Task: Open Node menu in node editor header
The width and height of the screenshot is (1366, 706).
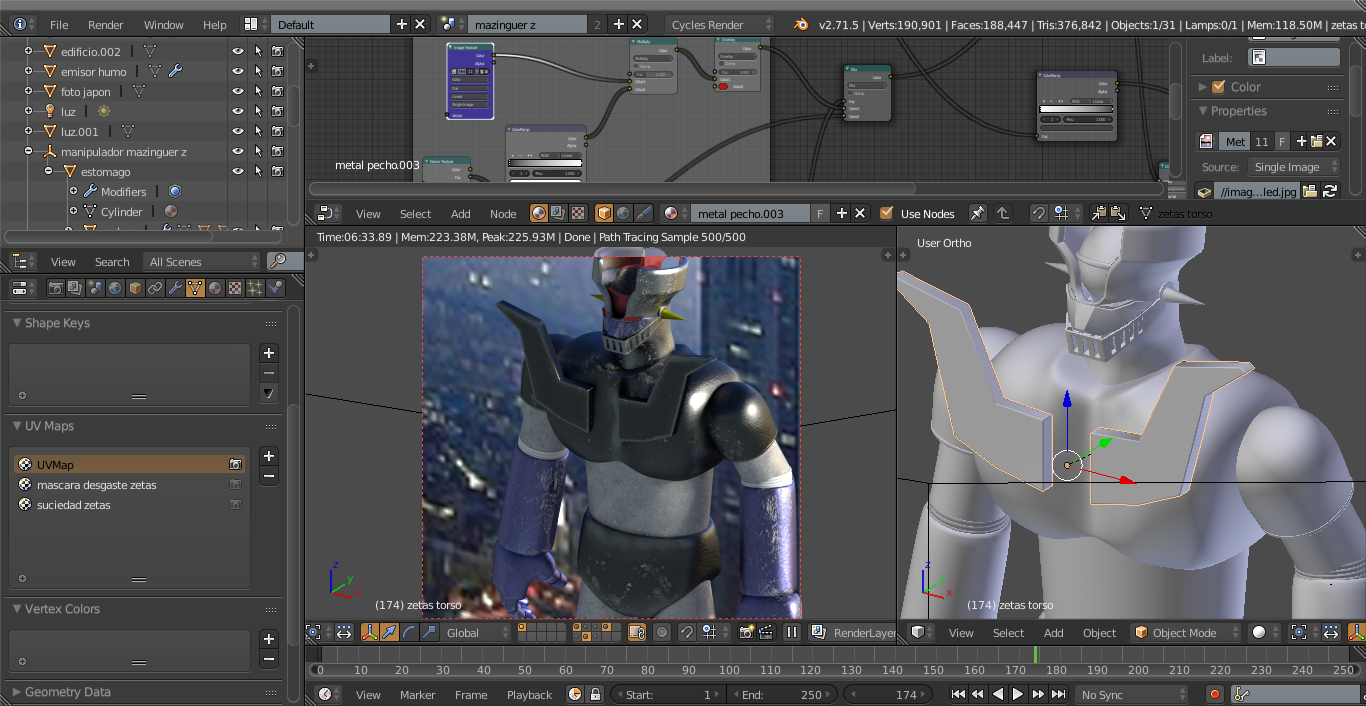Action: 503,214
